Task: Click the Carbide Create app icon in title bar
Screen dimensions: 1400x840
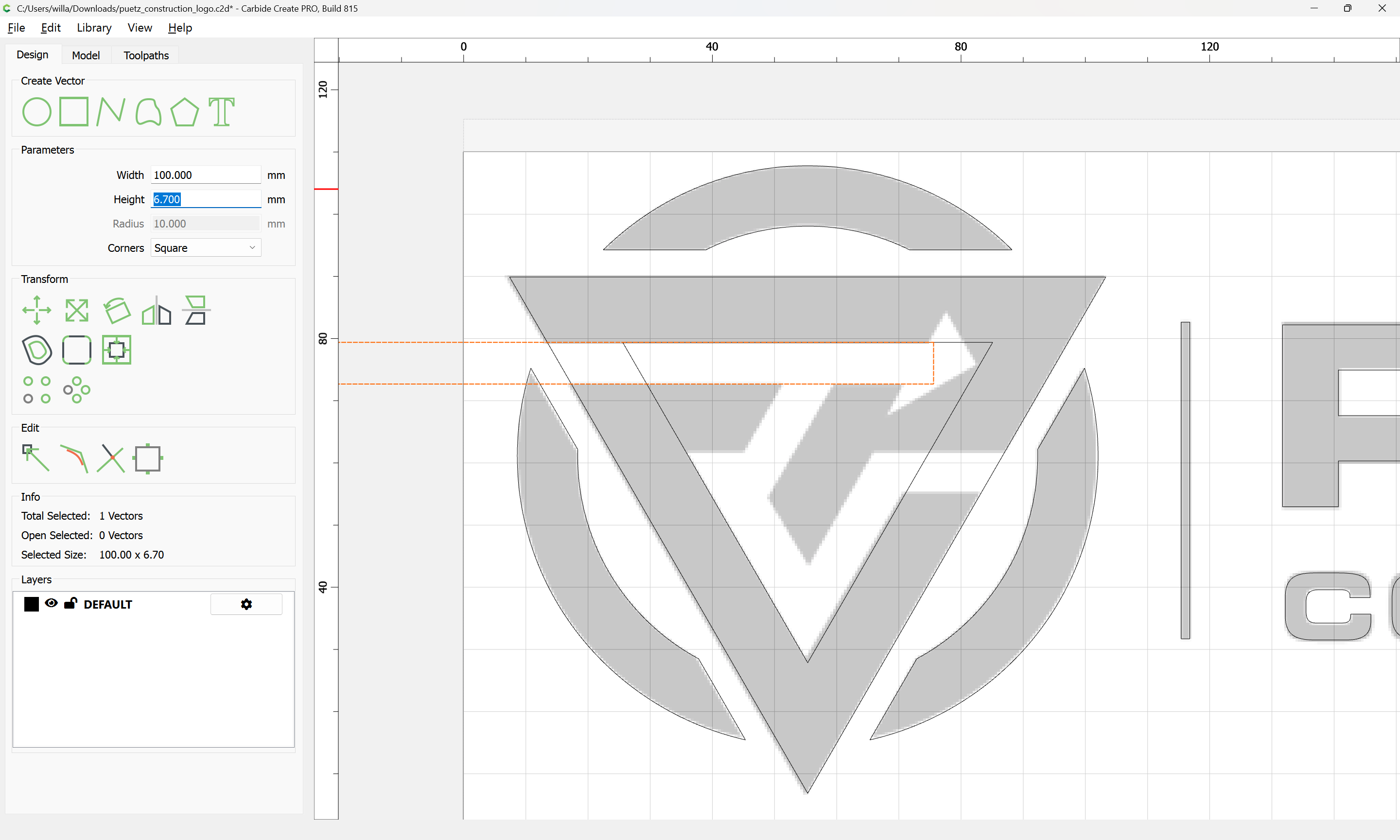Action: click(7, 8)
